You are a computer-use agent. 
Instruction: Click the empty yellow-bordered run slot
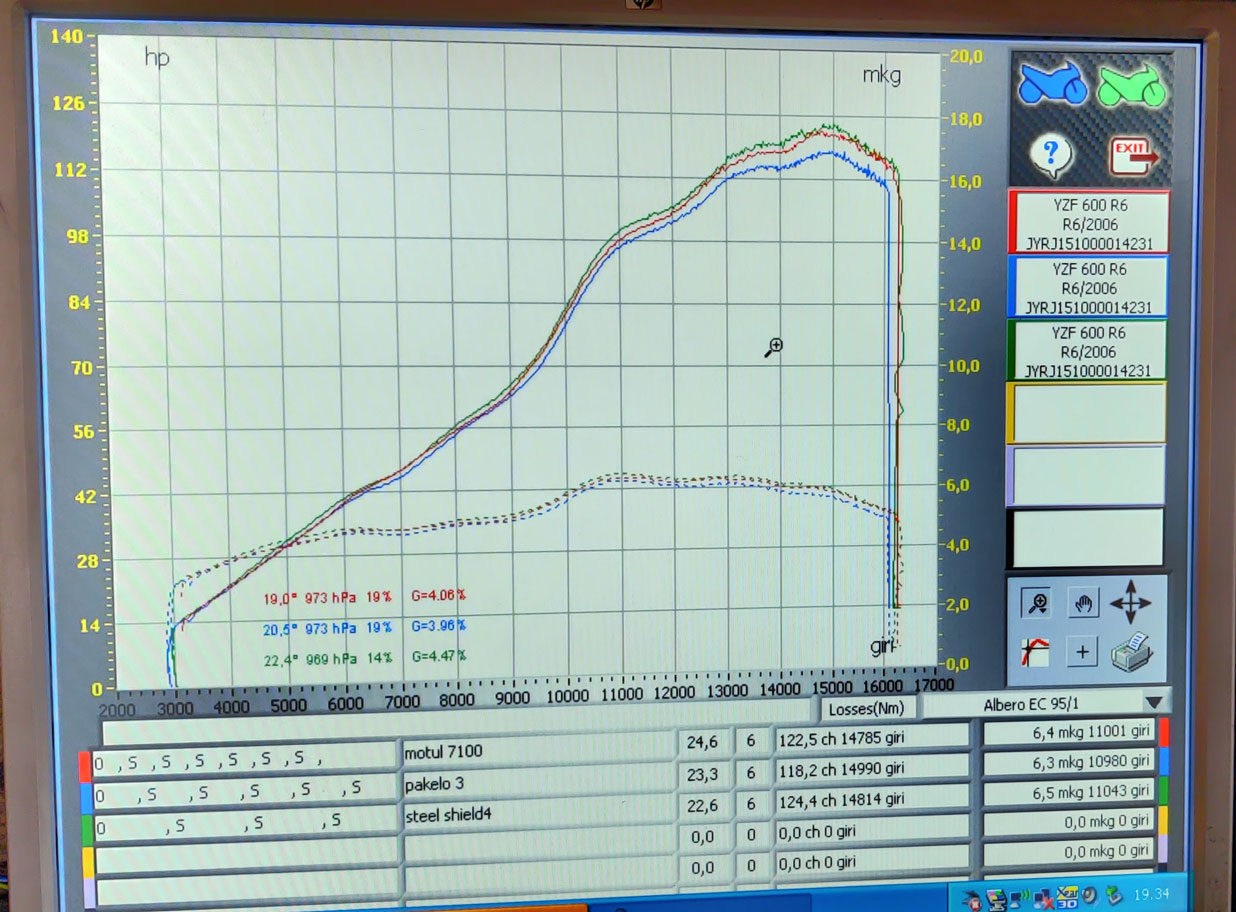pos(1087,412)
